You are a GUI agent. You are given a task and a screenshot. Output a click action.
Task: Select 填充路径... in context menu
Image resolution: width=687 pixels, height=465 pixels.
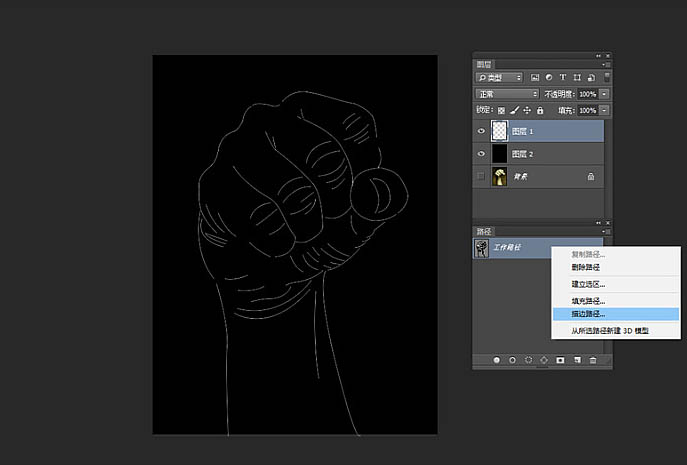pos(588,300)
